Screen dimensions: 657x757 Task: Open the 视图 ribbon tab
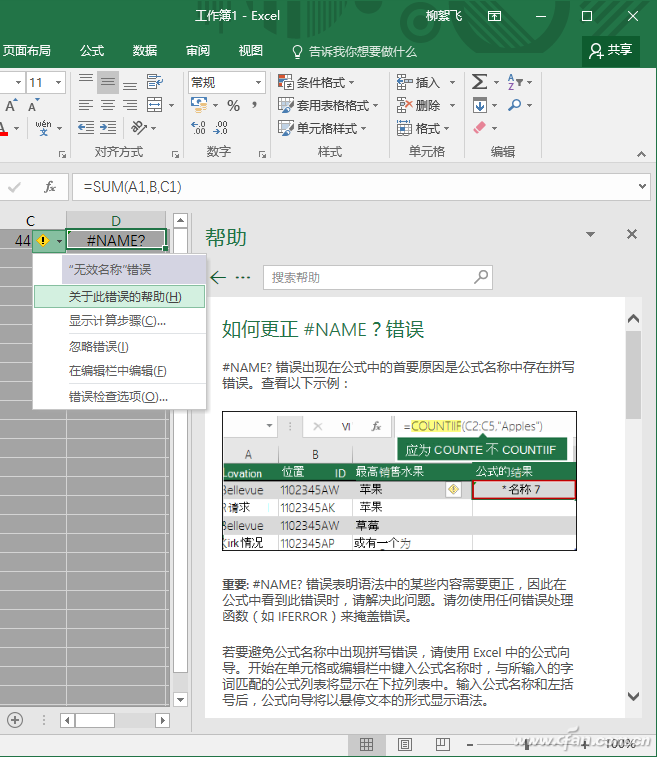coord(251,51)
